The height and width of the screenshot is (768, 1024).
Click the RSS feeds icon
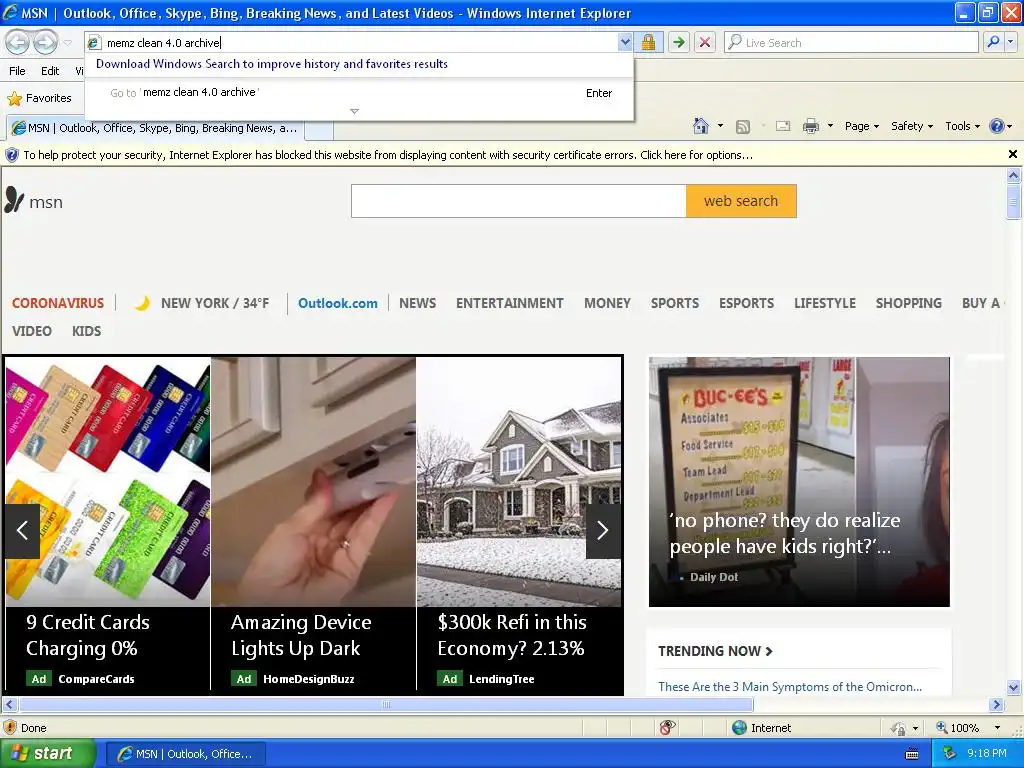pyautogui.click(x=743, y=127)
